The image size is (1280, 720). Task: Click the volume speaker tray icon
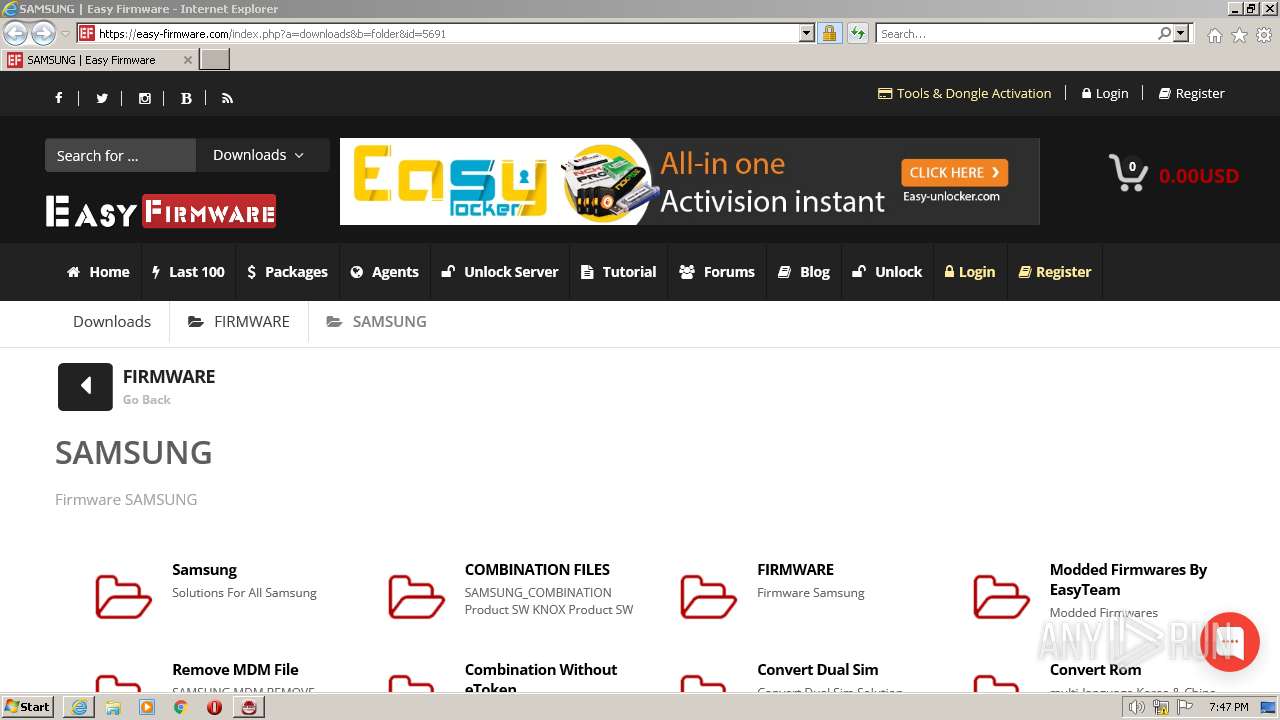1136,707
